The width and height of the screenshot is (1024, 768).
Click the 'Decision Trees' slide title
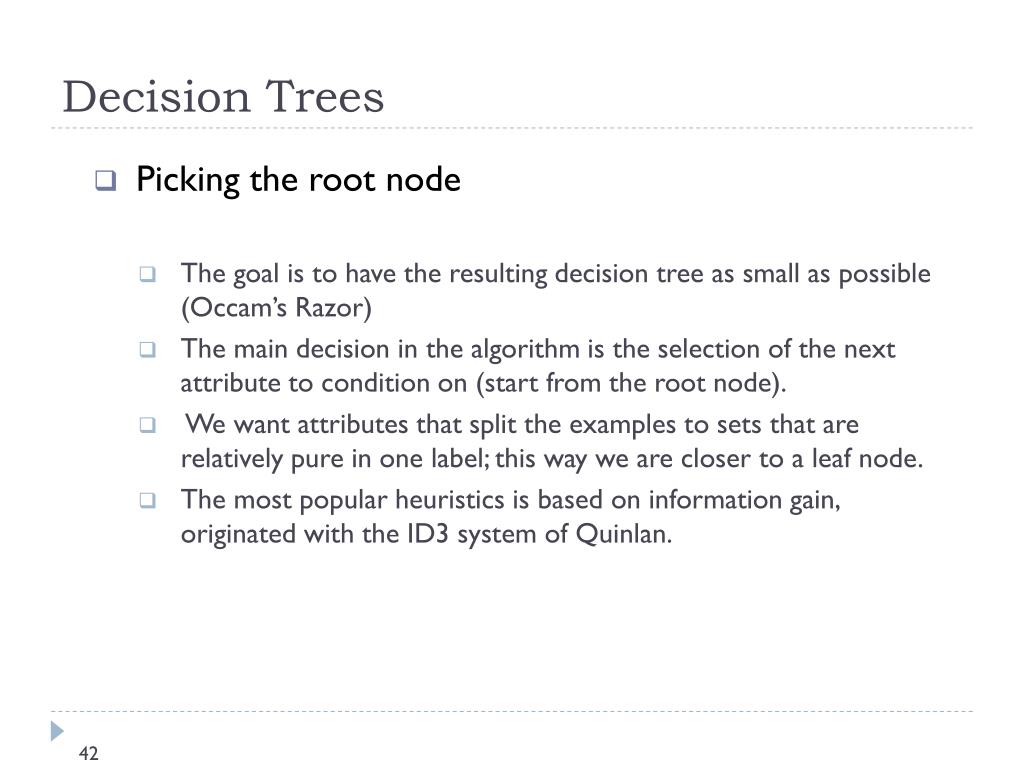tap(223, 97)
